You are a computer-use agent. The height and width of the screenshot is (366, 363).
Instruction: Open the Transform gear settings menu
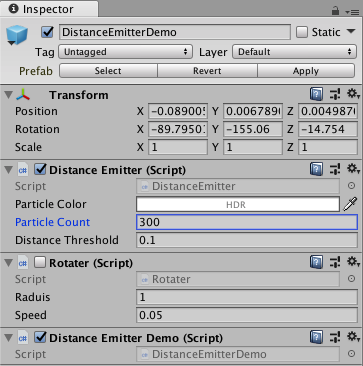(353, 94)
